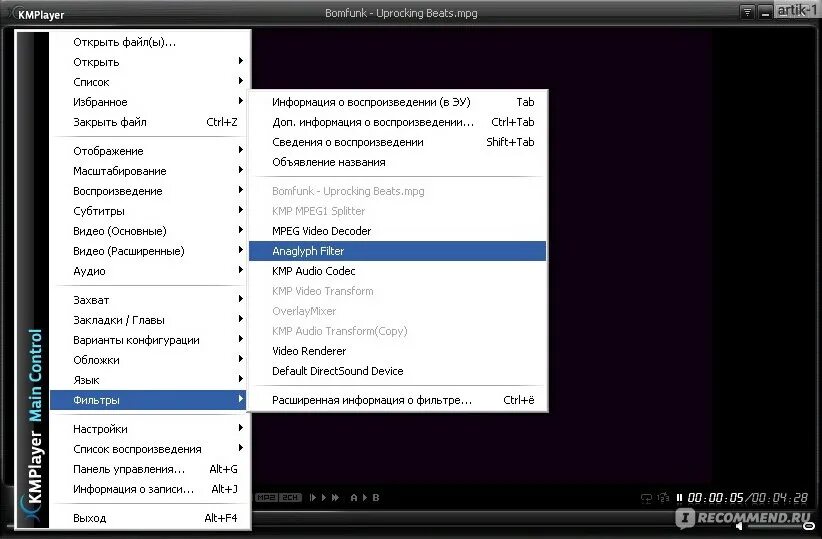The height and width of the screenshot is (539, 822).
Task: Open Варианты конфигурации submenu
Action: click(x=150, y=340)
